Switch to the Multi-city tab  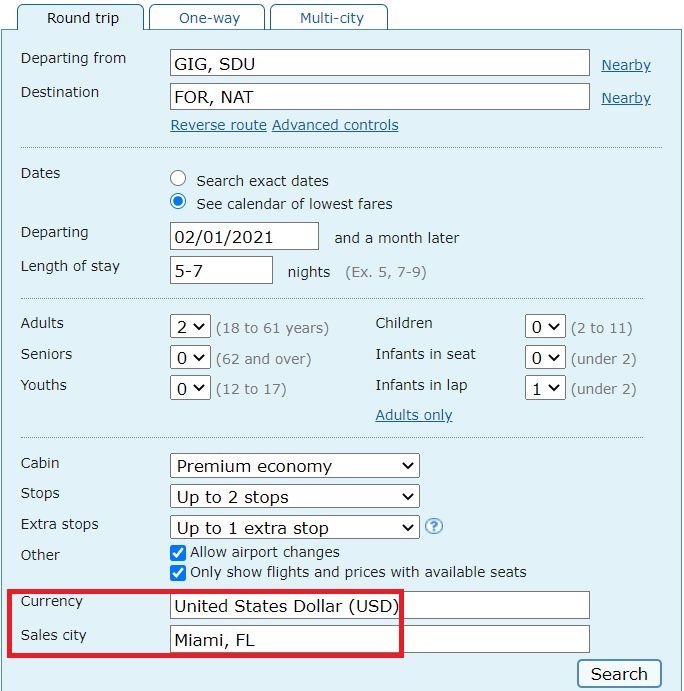(330, 18)
